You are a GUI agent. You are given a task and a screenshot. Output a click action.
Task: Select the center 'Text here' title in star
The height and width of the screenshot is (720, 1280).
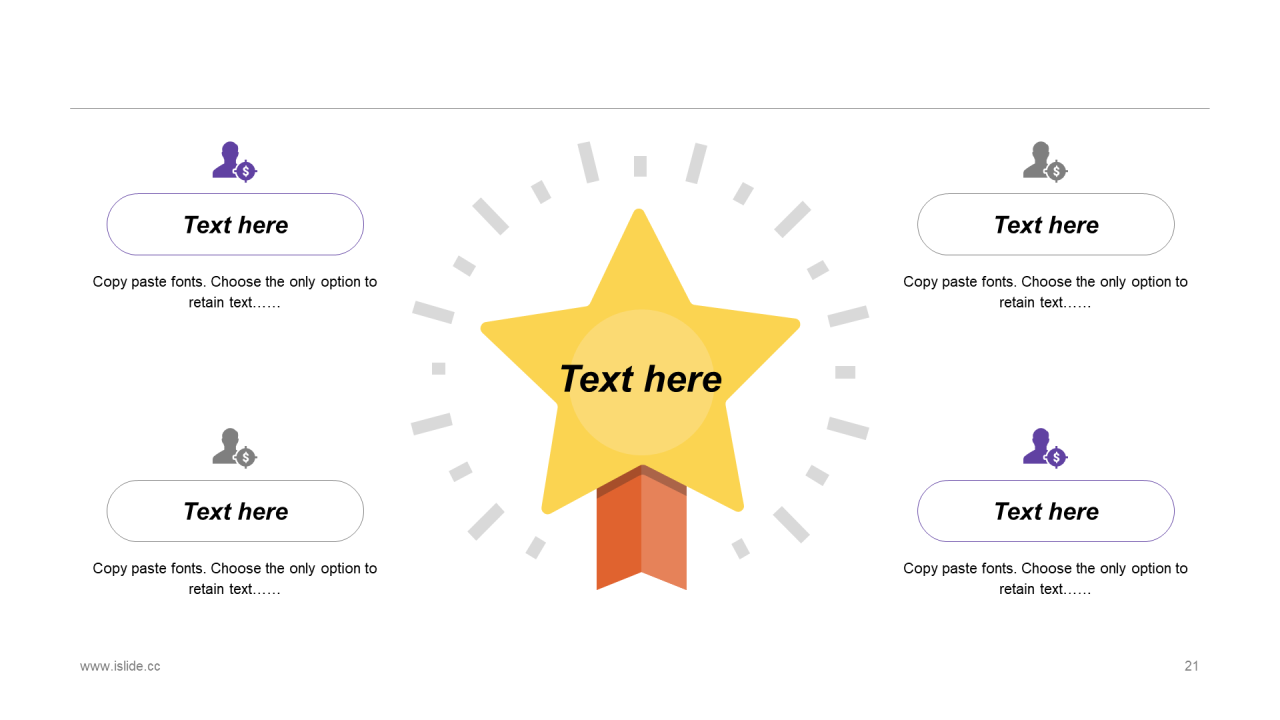click(640, 379)
